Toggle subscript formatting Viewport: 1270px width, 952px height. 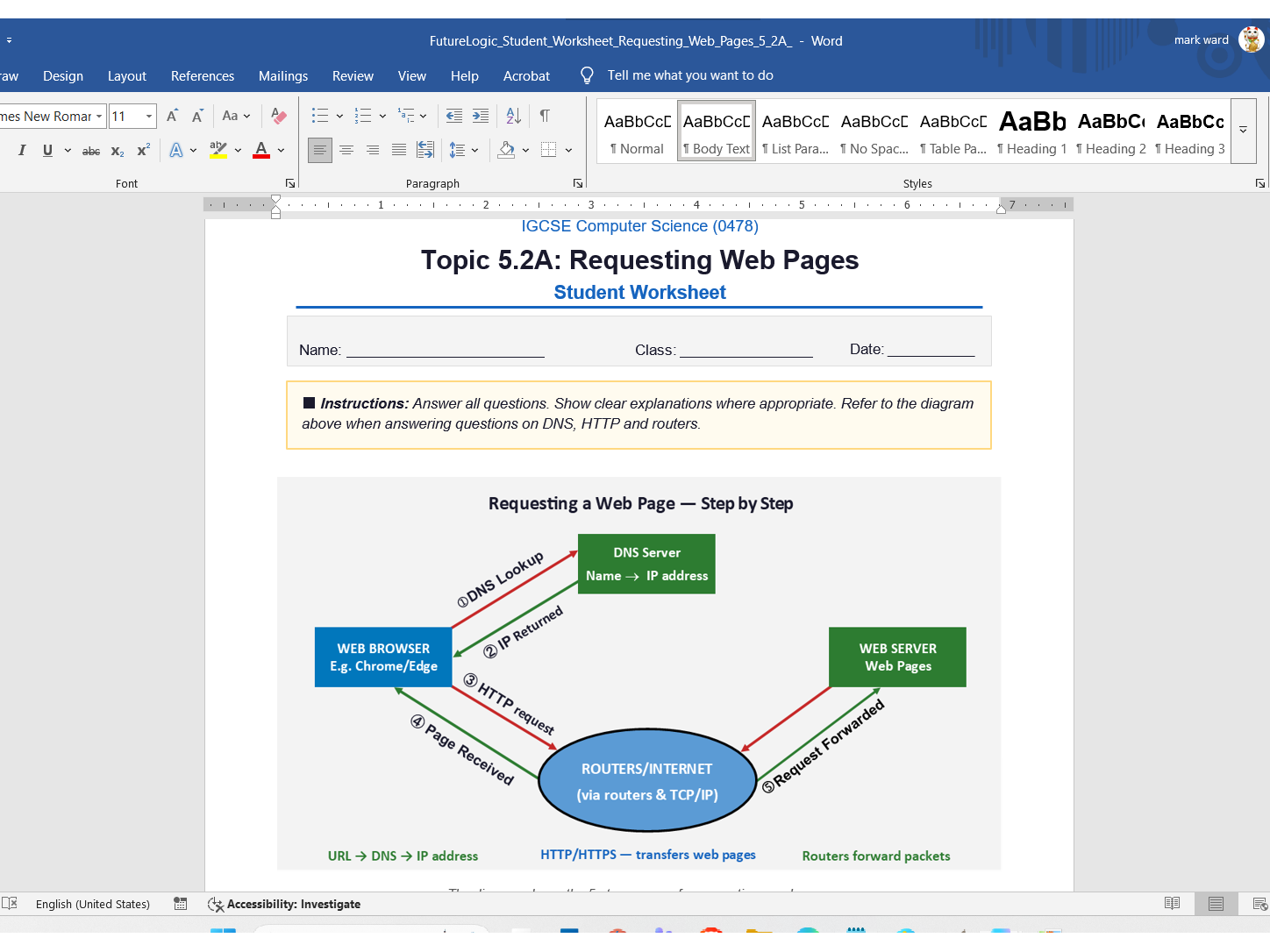(x=118, y=151)
